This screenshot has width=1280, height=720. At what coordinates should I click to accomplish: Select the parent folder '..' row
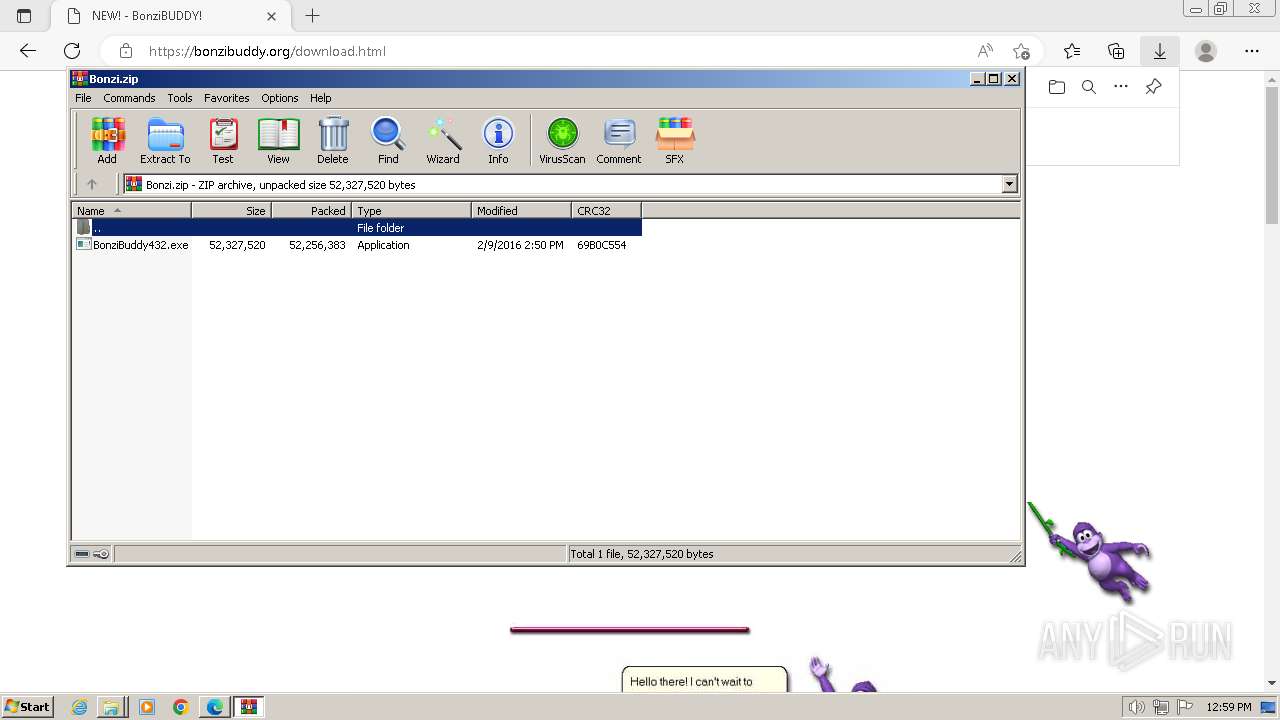click(x=357, y=228)
